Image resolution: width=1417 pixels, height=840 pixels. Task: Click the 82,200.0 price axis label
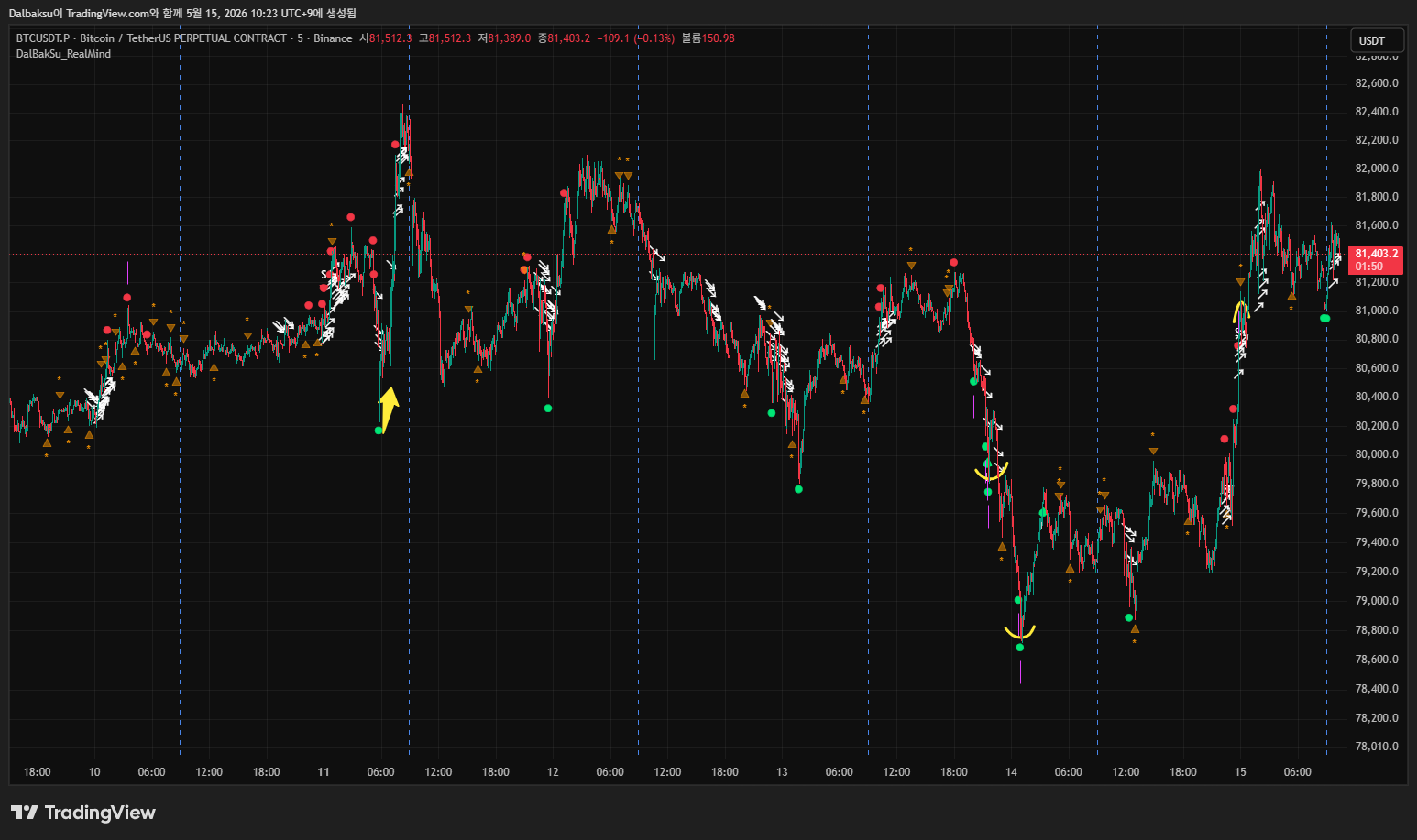1377,140
